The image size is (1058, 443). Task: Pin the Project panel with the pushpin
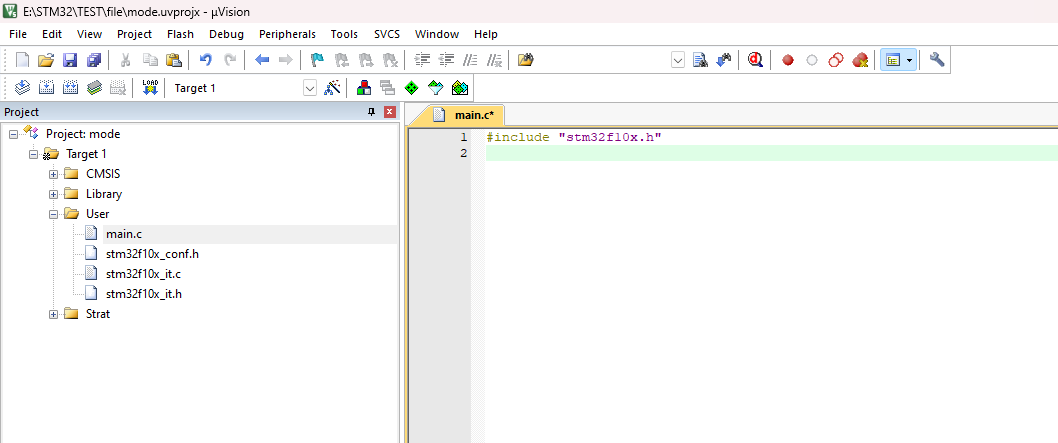(x=372, y=112)
